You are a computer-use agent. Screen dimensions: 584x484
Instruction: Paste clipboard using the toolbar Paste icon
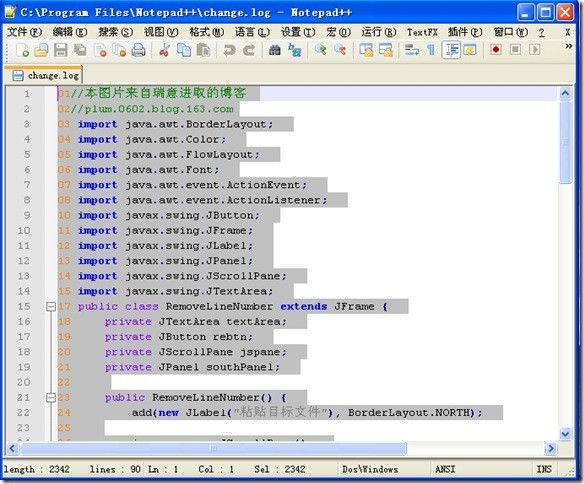pos(203,50)
